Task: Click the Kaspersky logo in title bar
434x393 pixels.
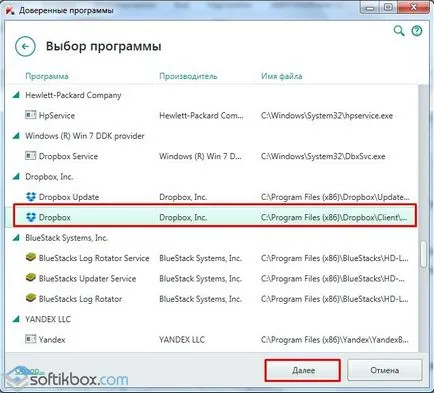Action: click(x=10, y=10)
